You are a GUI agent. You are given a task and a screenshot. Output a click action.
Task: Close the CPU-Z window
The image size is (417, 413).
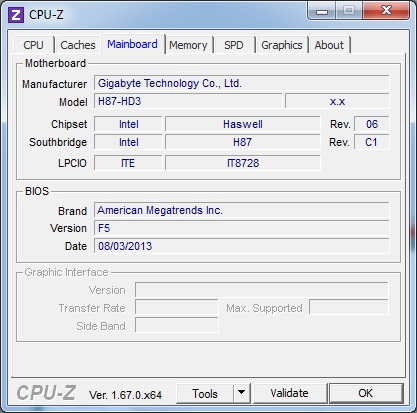point(386,11)
